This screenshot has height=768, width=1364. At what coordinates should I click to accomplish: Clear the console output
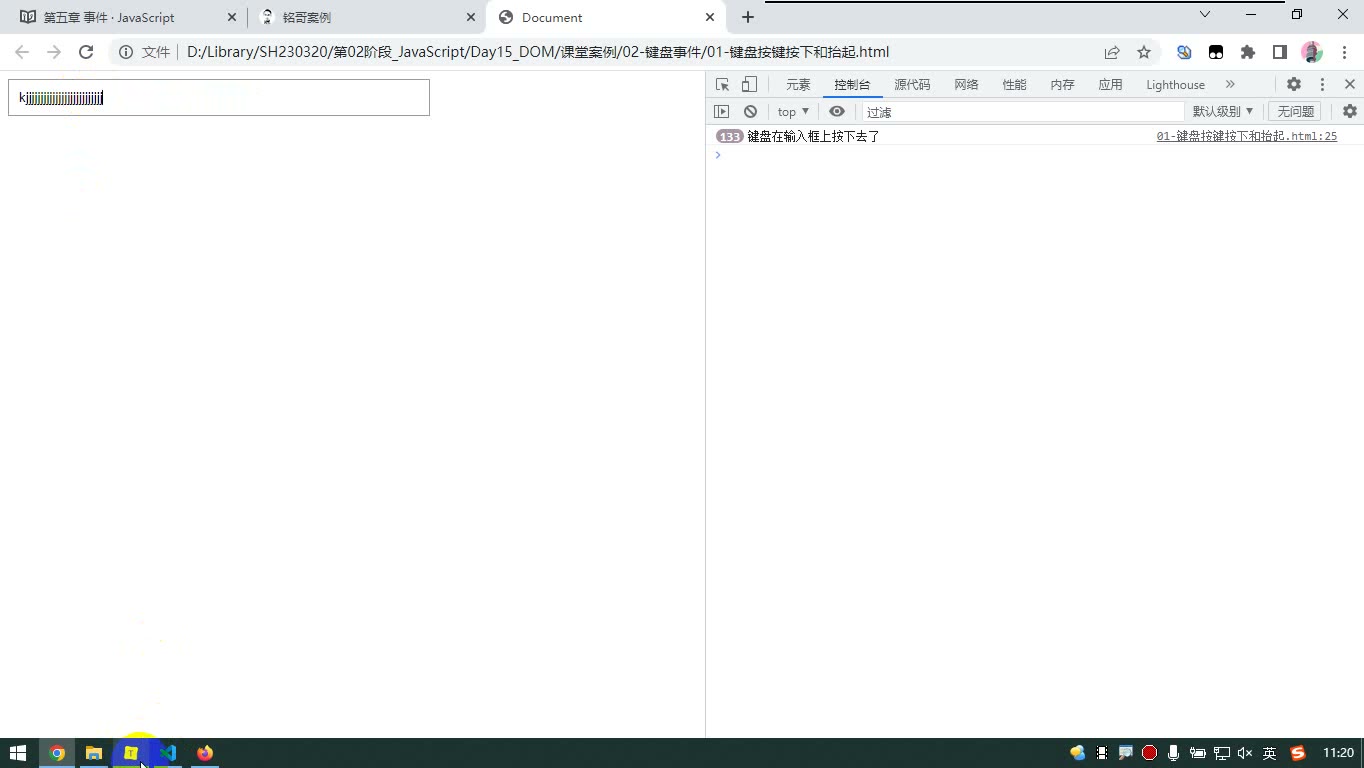coord(750,112)
